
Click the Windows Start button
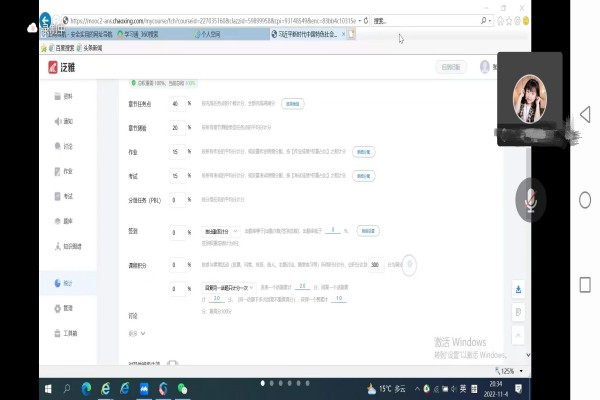point(48,387)
